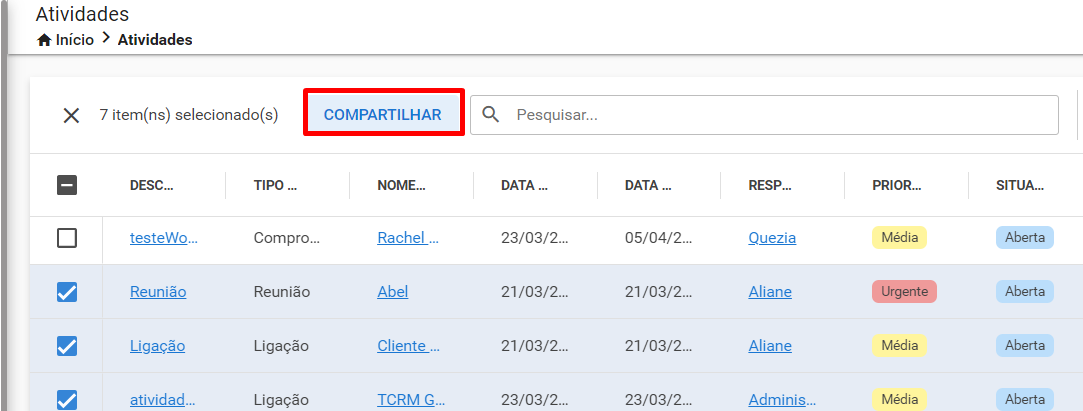Go to Início breadcrumb link
Image resolution: width=1083 pixels, height=411 pixels.
(75, 40)
